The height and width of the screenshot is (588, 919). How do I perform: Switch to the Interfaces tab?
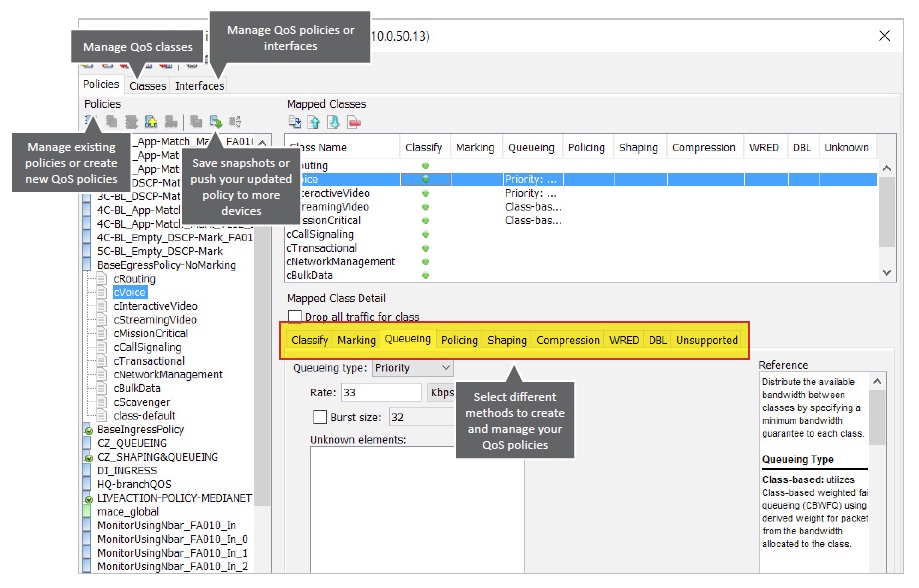coord(199,86)
